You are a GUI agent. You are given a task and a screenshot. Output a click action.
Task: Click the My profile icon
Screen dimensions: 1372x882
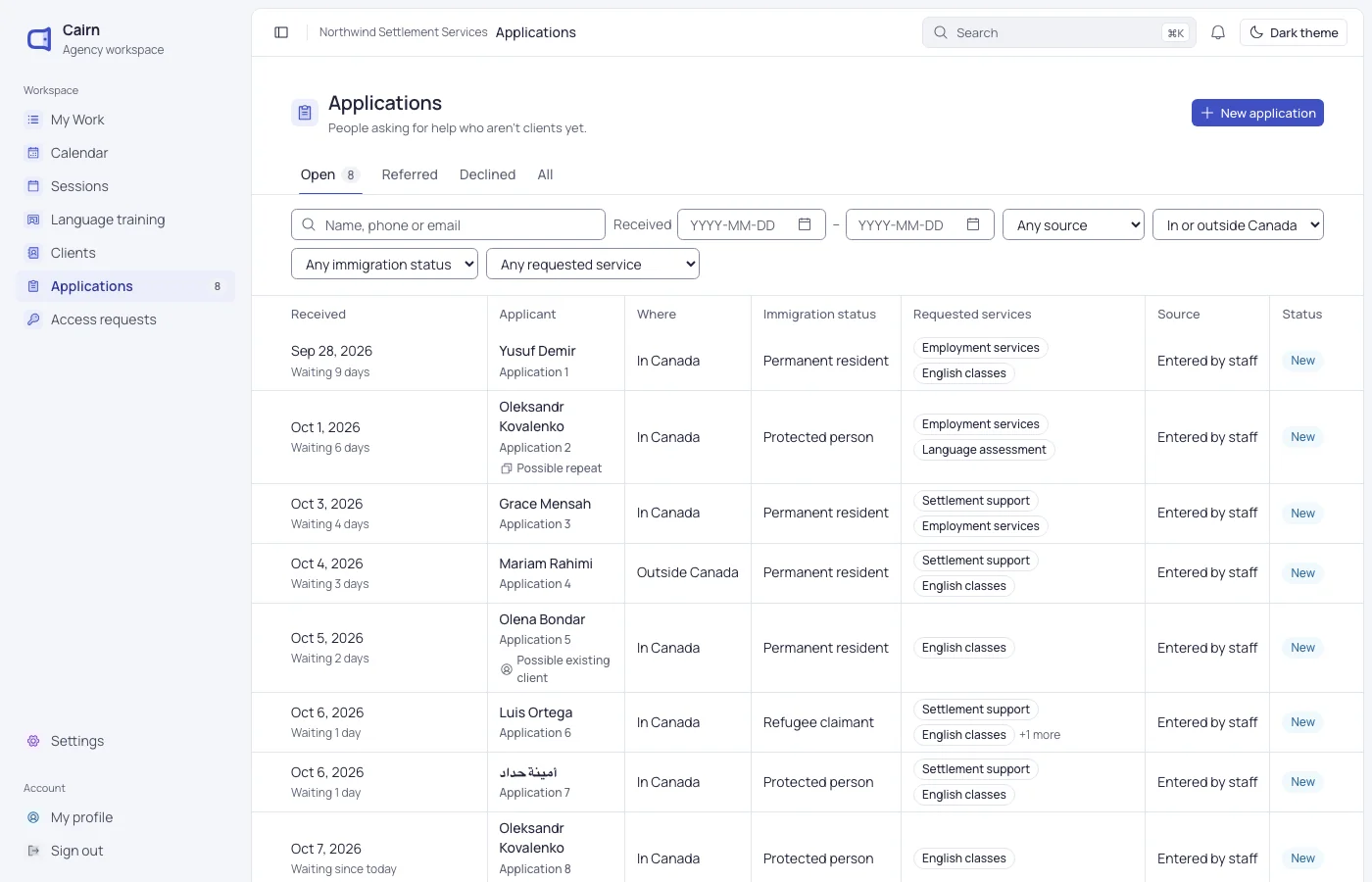point(33,817)
